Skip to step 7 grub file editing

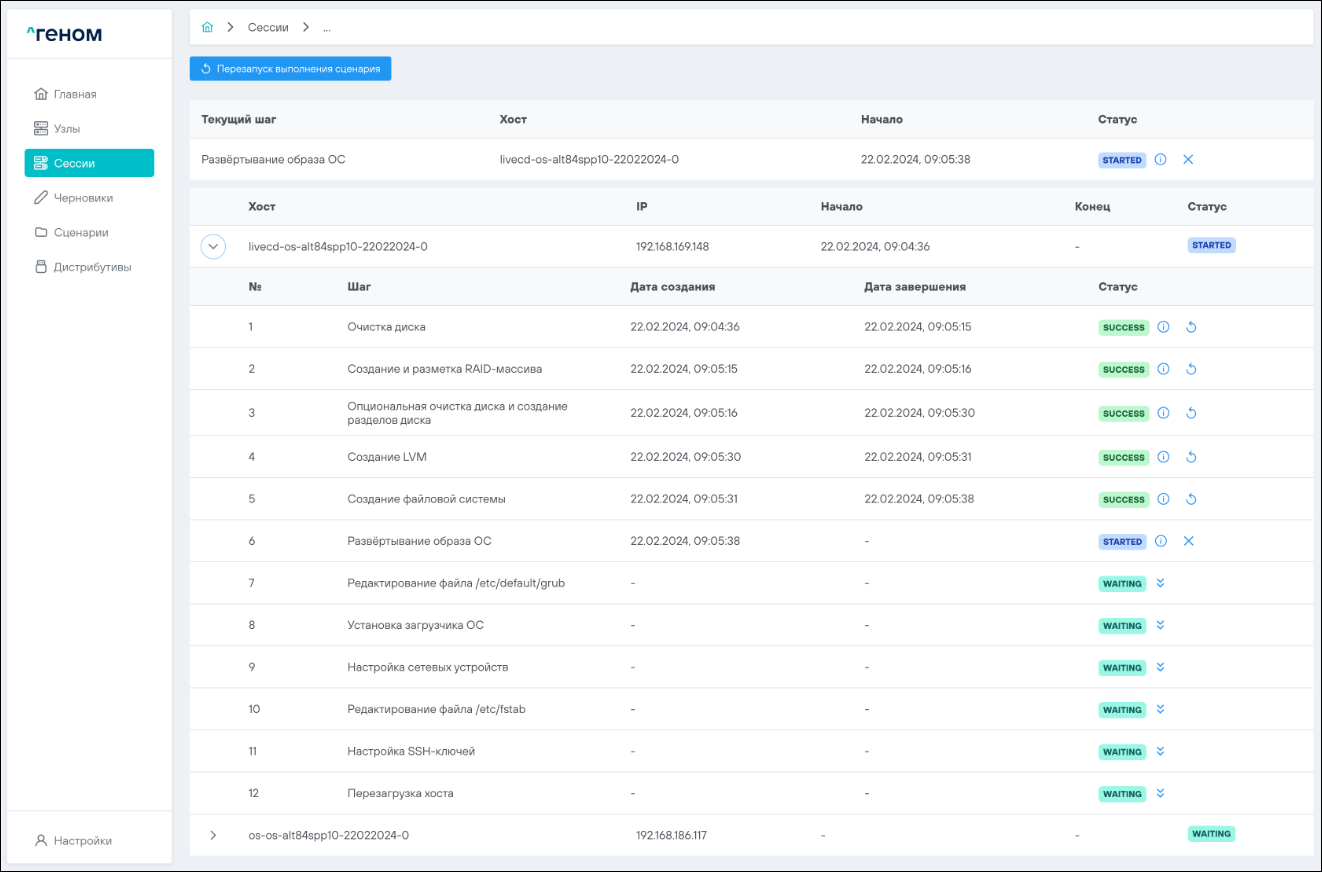tap(1161, 583)
